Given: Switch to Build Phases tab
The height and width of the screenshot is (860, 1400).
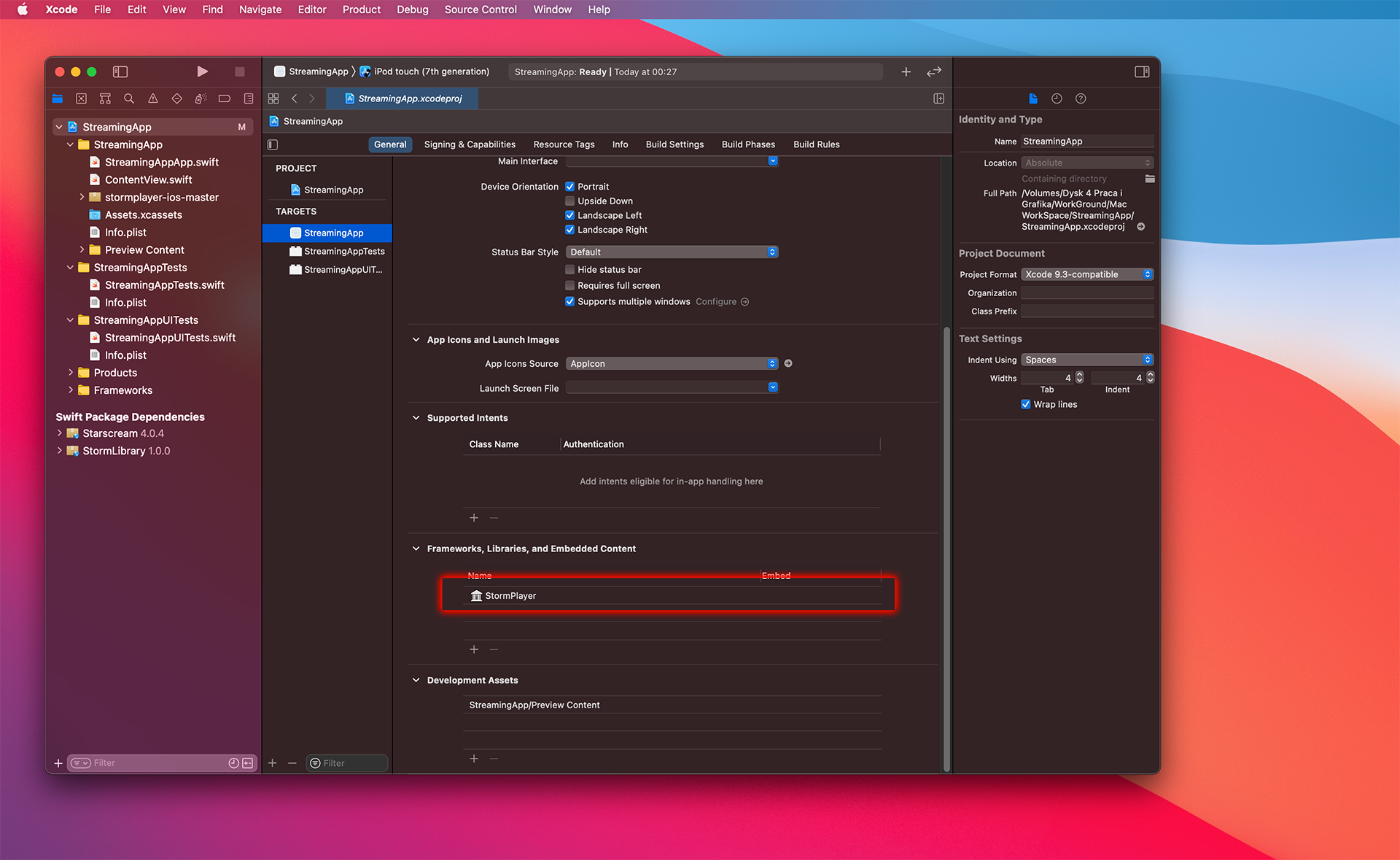Looking at the screenshot, I should click(x=748, y=144).
